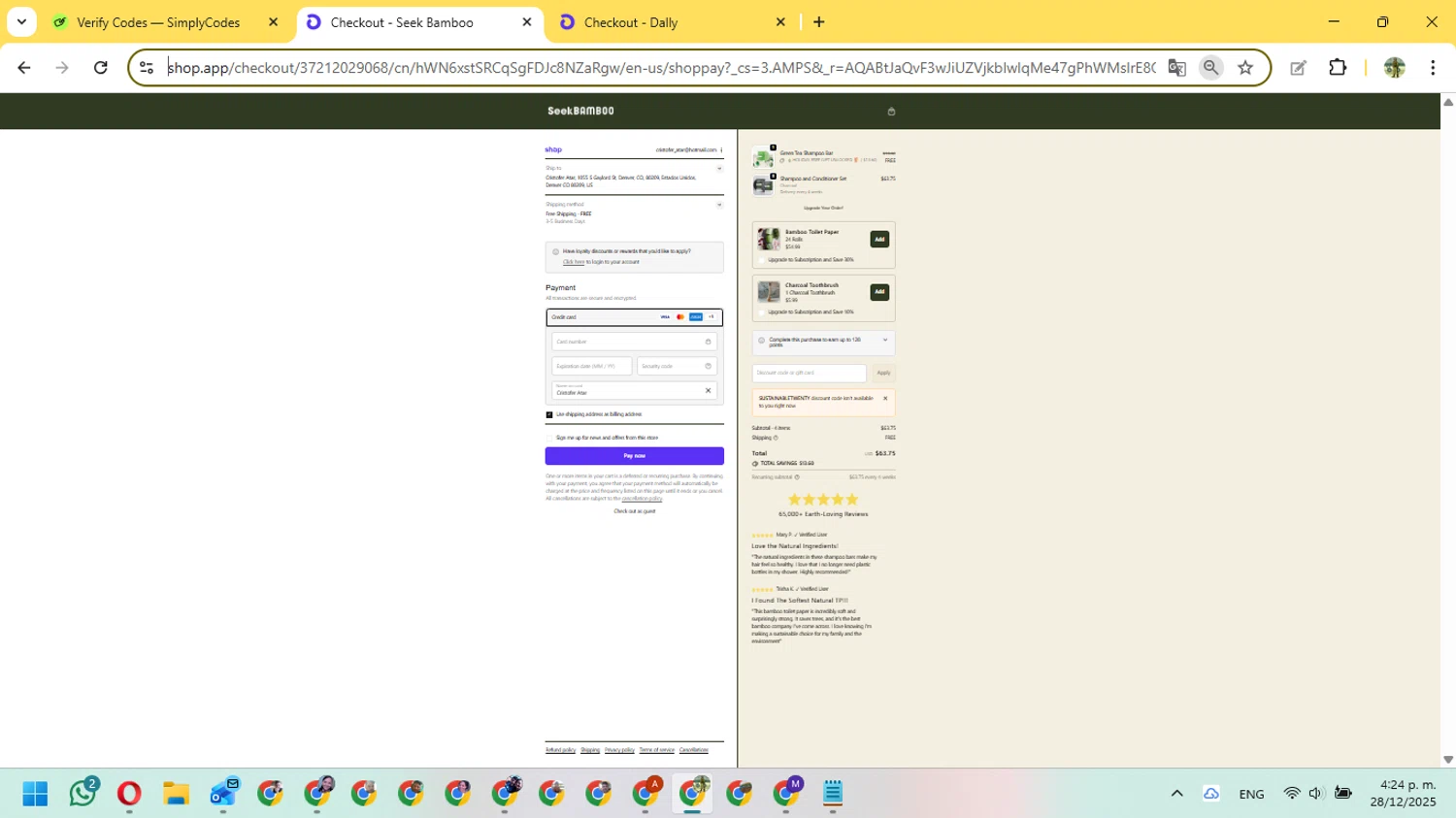
Task: Expand the earn points purchase panel
Action: click(884, 341)
